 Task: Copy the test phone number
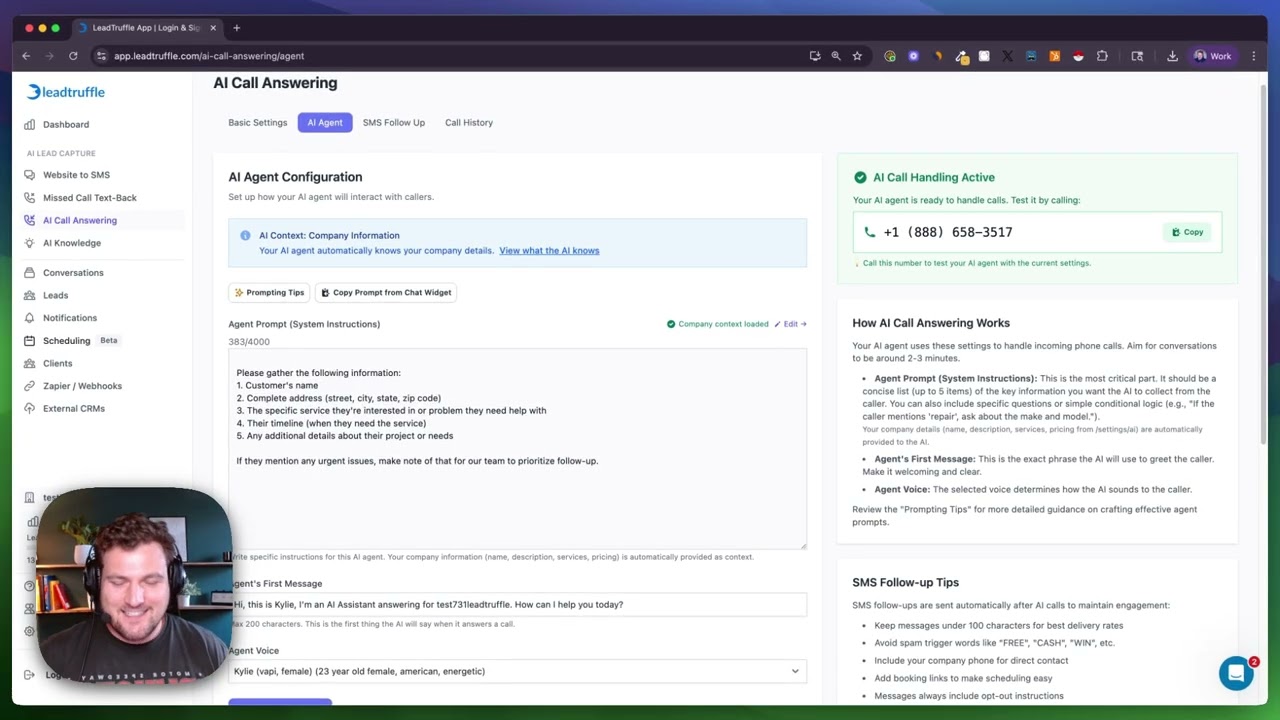pos(1188,232)
